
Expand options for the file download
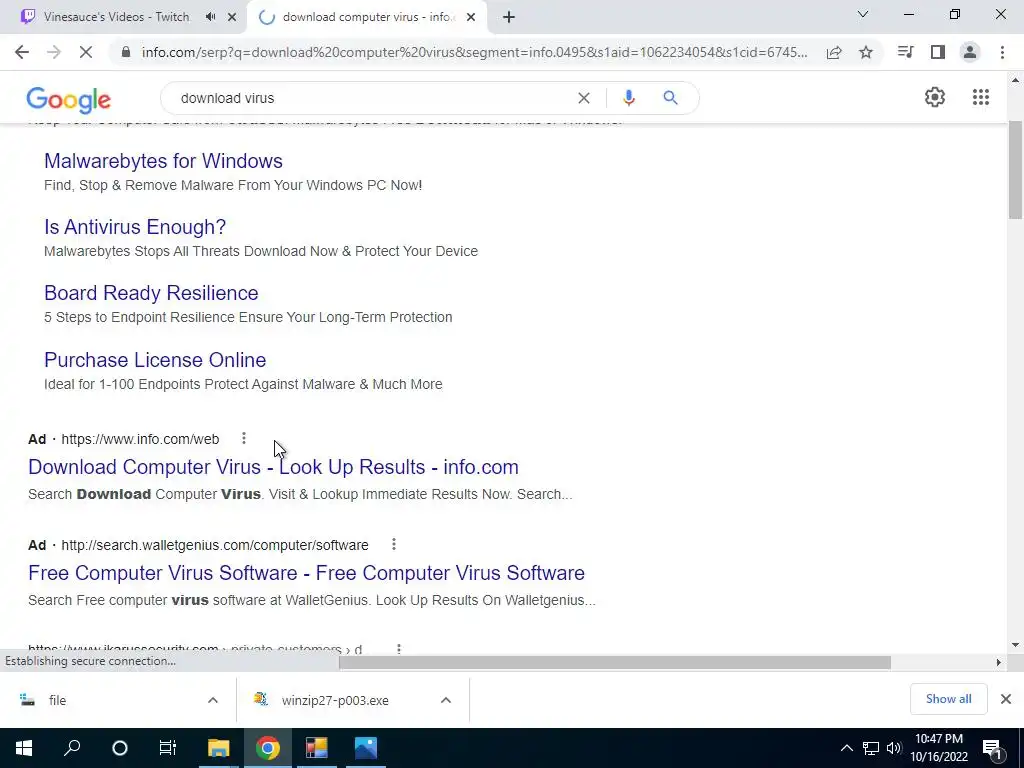click(x=213, y=700)
